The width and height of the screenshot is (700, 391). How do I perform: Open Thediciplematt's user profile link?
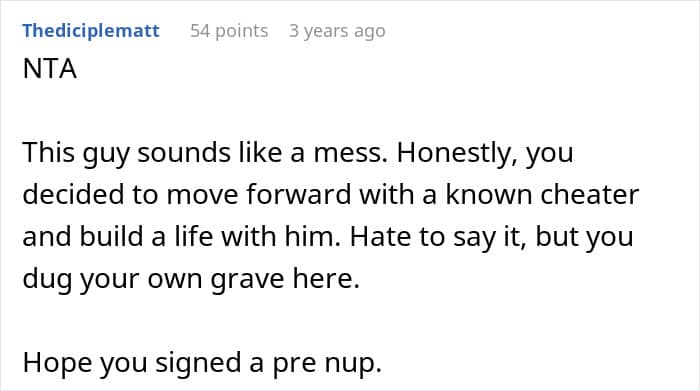click(91, 31)
